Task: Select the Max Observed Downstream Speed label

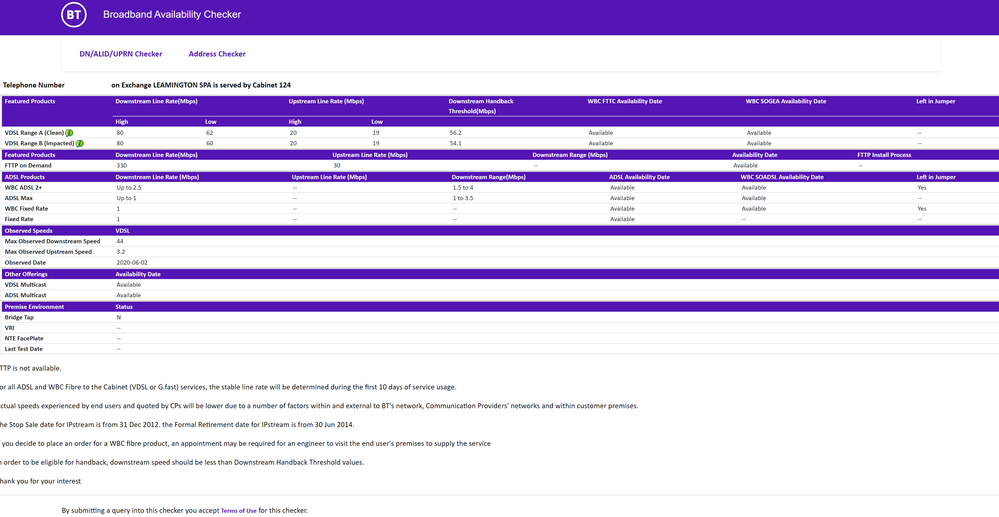Action: pos(52,241)
